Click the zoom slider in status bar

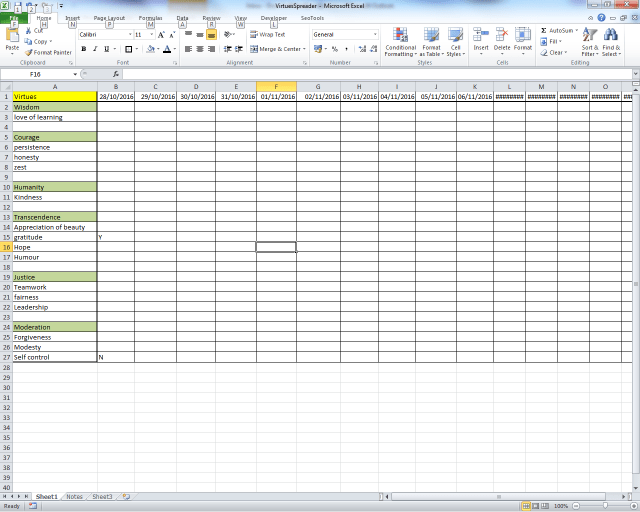pyautogui.click(x=602, y=506)
